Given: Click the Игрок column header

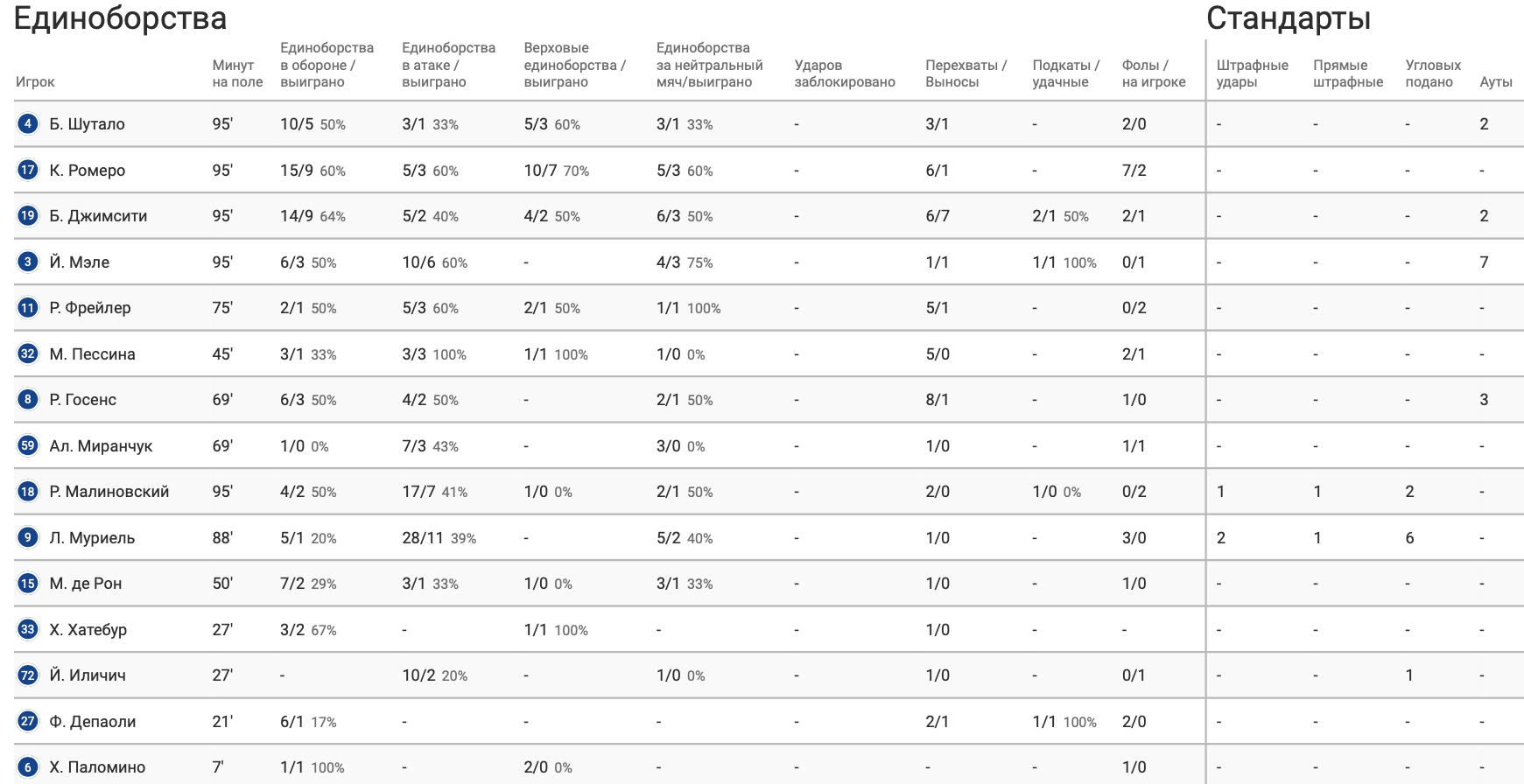Looking at the screenshot, I should pyautogui.click(x=35, y=81).
